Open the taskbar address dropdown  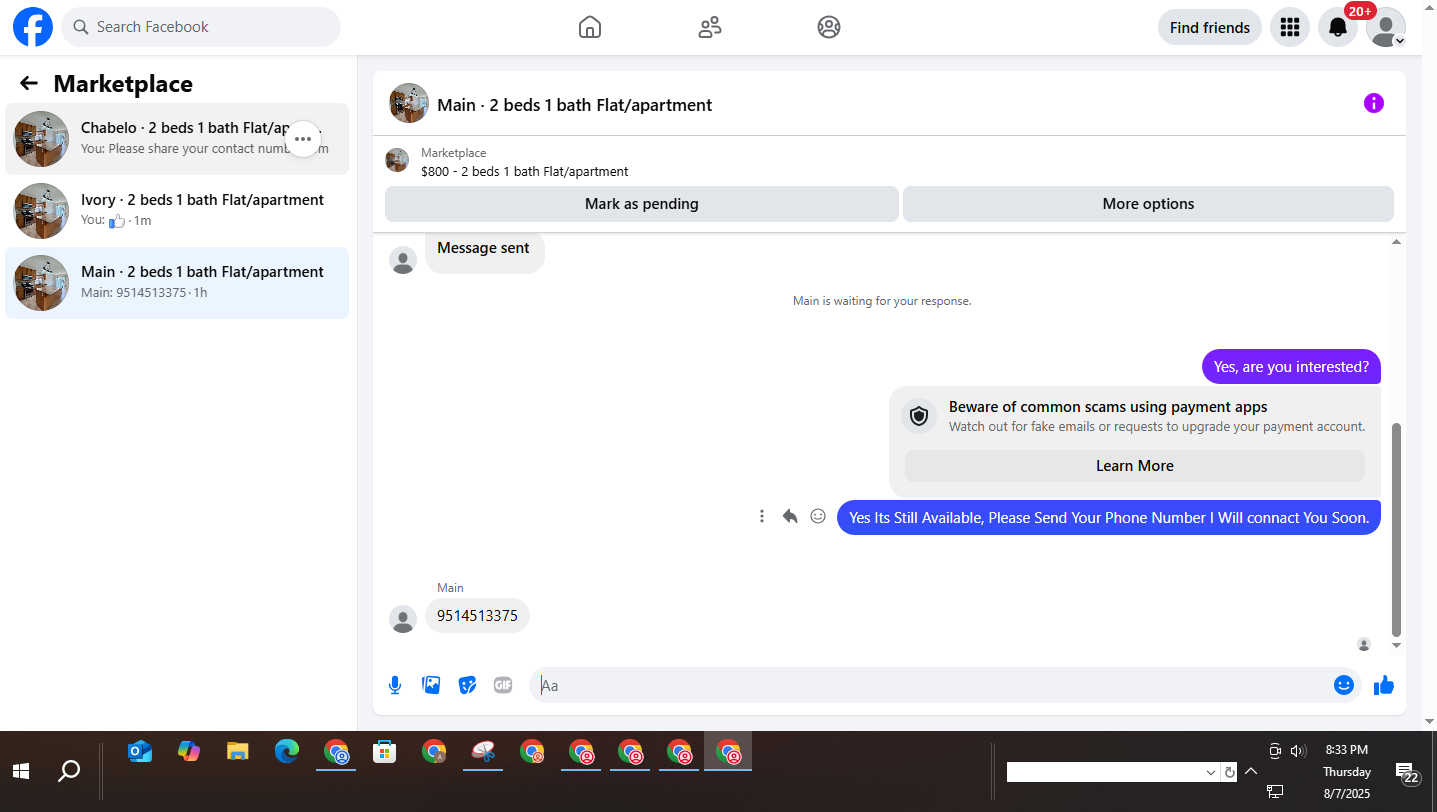tap(1212, 773)
